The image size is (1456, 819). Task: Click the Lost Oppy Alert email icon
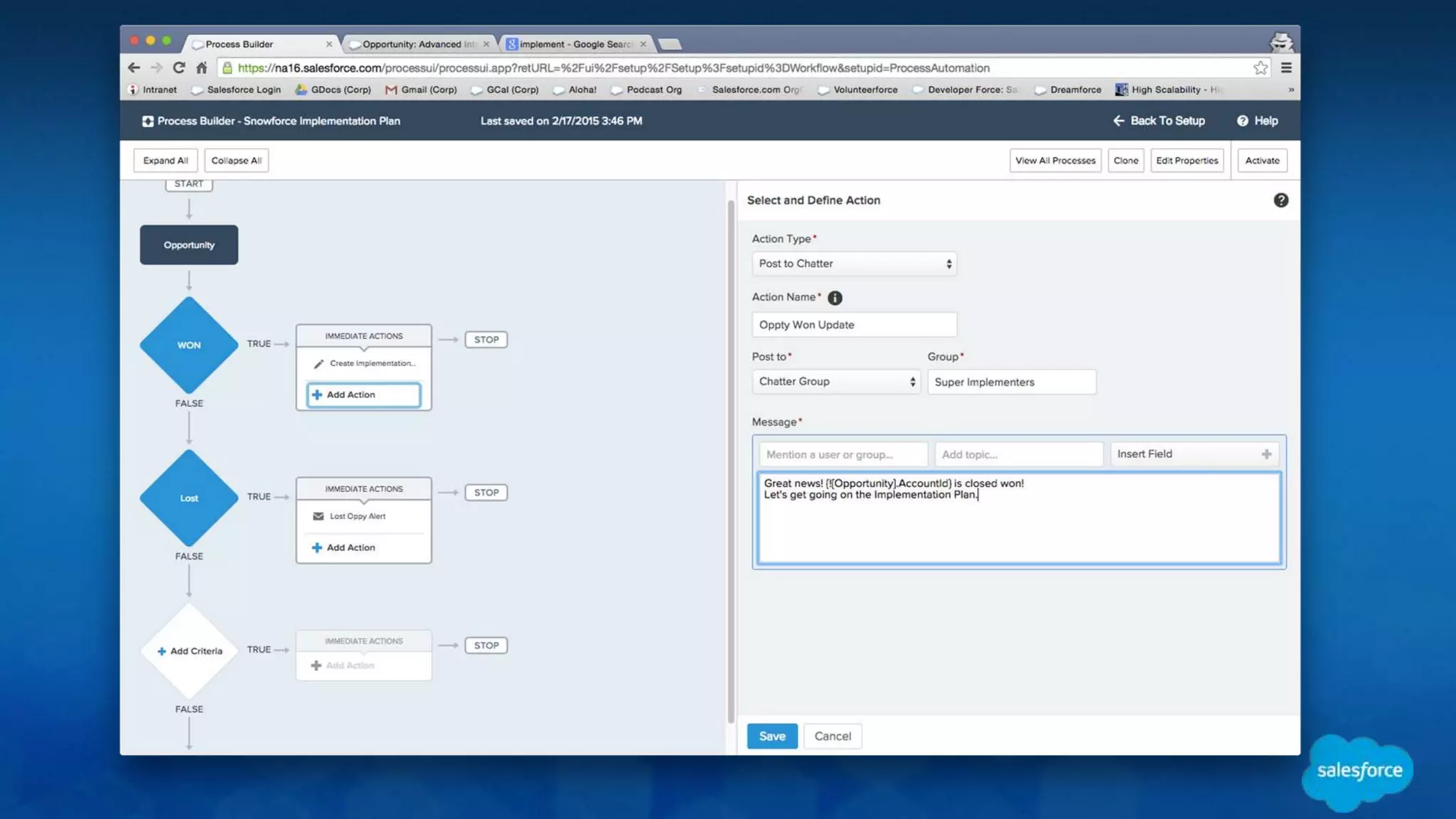(318, 516)
